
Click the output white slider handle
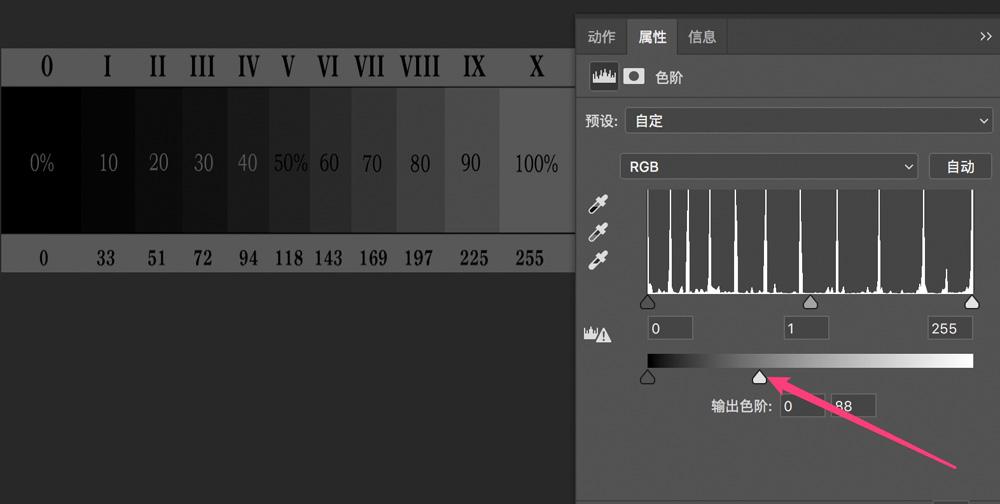759,378
